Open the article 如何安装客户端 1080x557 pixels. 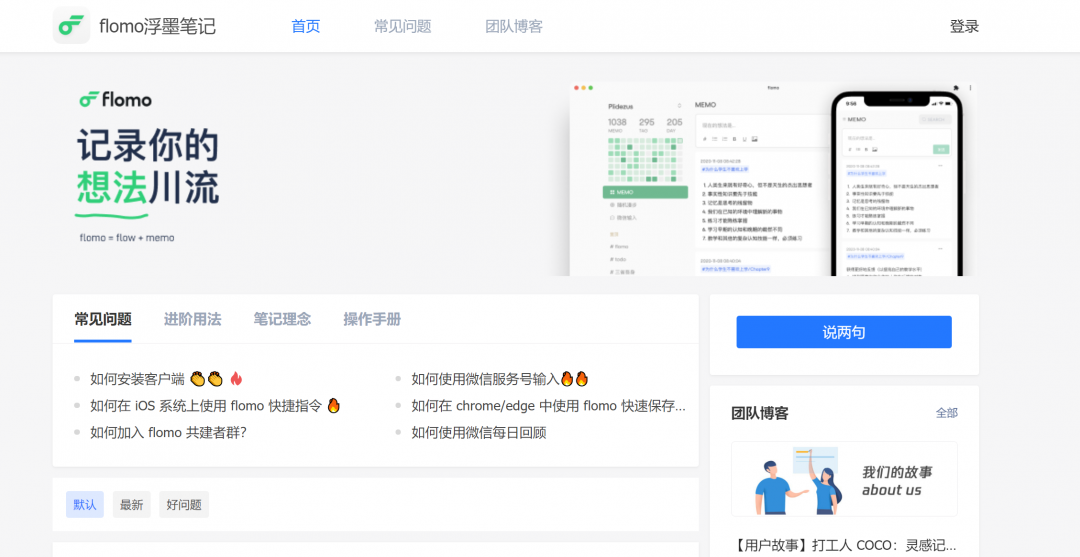coord(166,379)
